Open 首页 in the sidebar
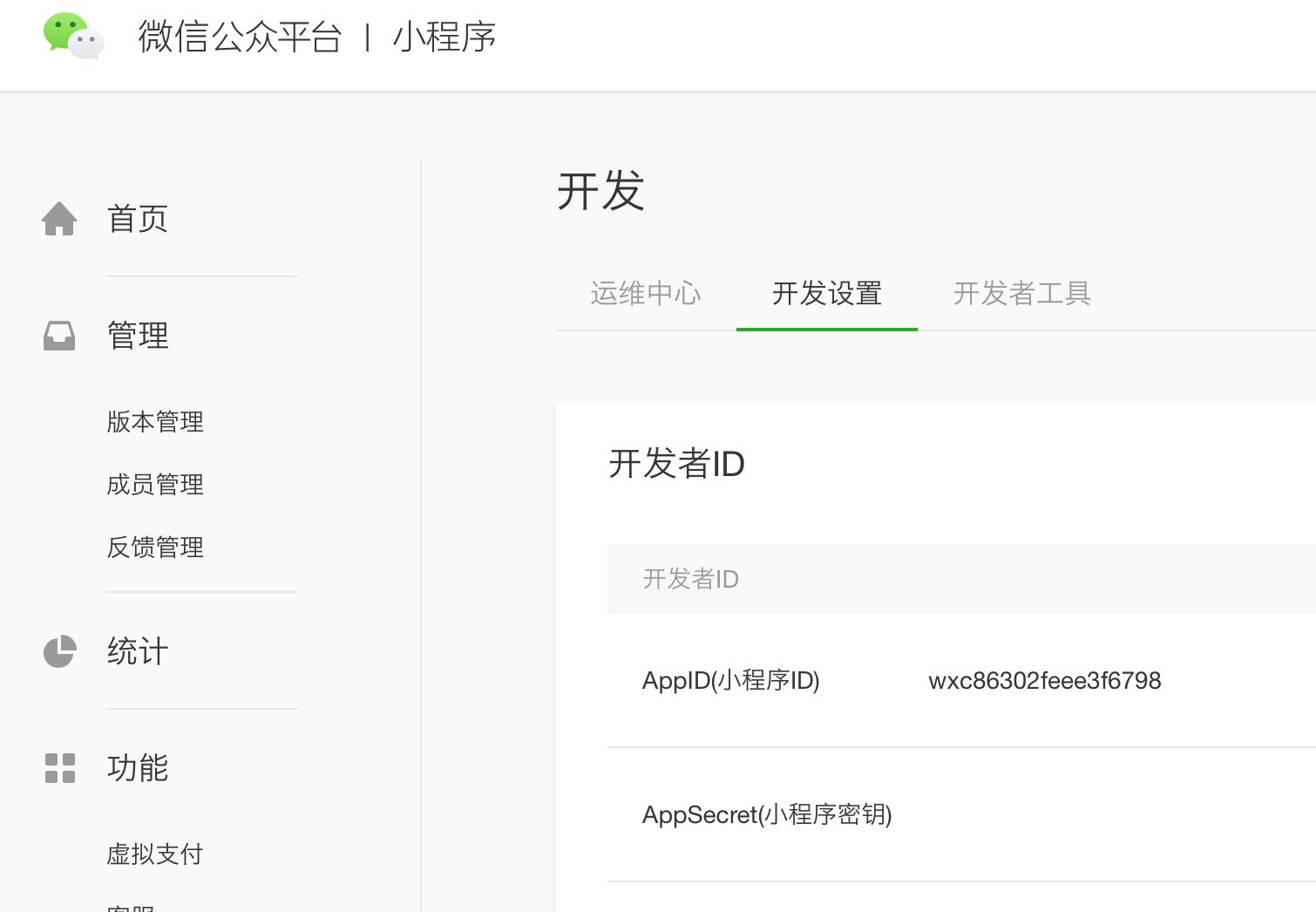 coord(137,219)
